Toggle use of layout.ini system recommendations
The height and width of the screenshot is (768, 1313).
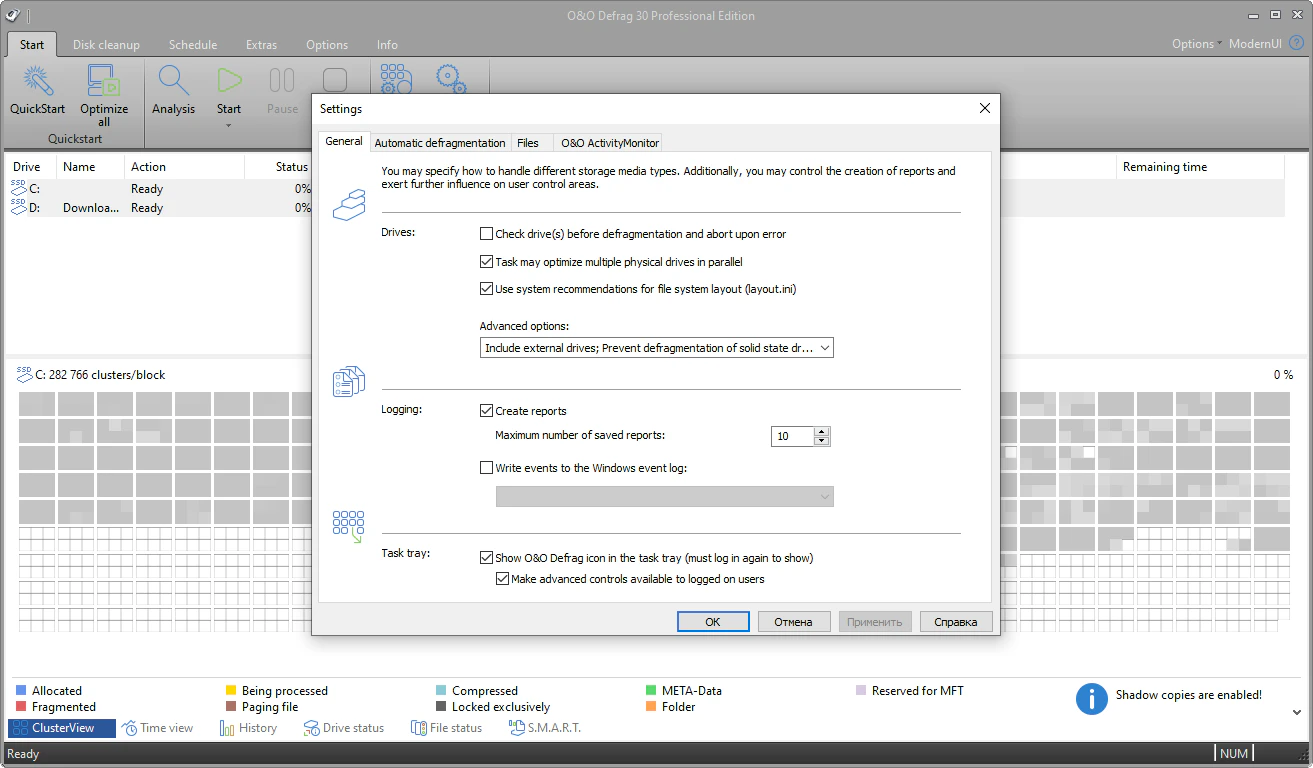coord(487,289)
